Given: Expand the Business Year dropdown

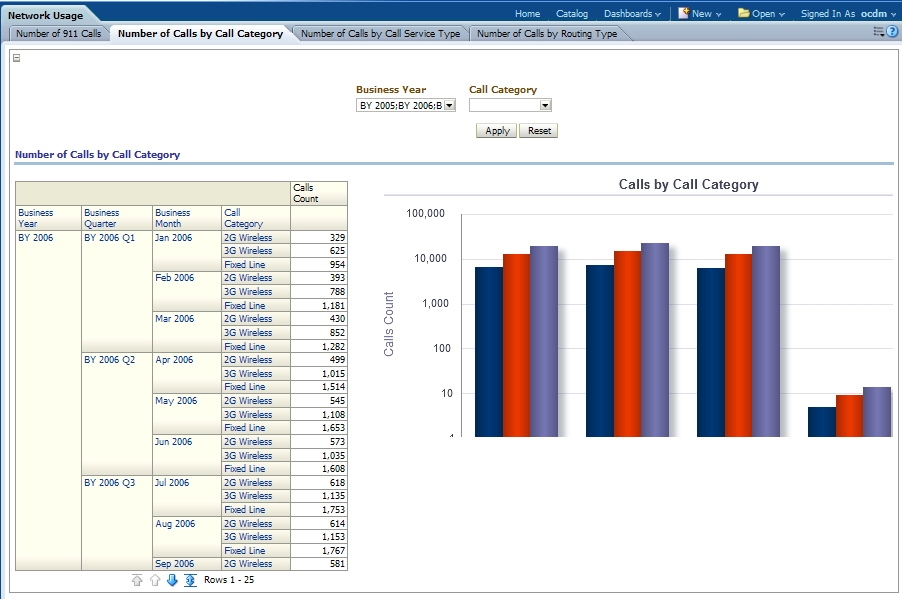Looking at the screenshot, I should point(449,105).
